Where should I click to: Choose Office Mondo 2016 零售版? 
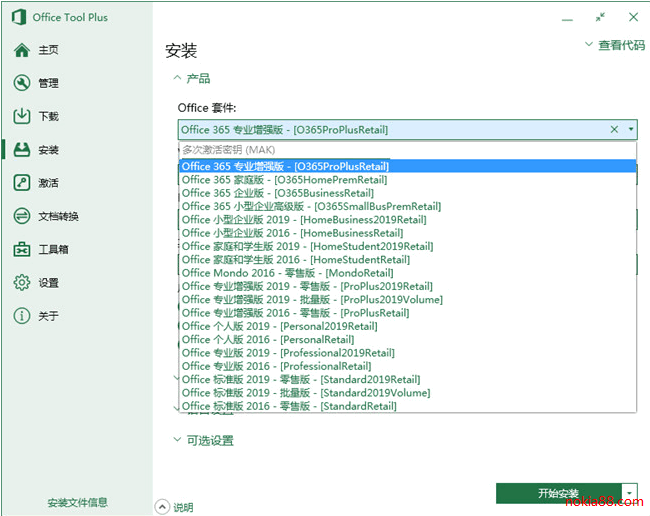point(408,273)
